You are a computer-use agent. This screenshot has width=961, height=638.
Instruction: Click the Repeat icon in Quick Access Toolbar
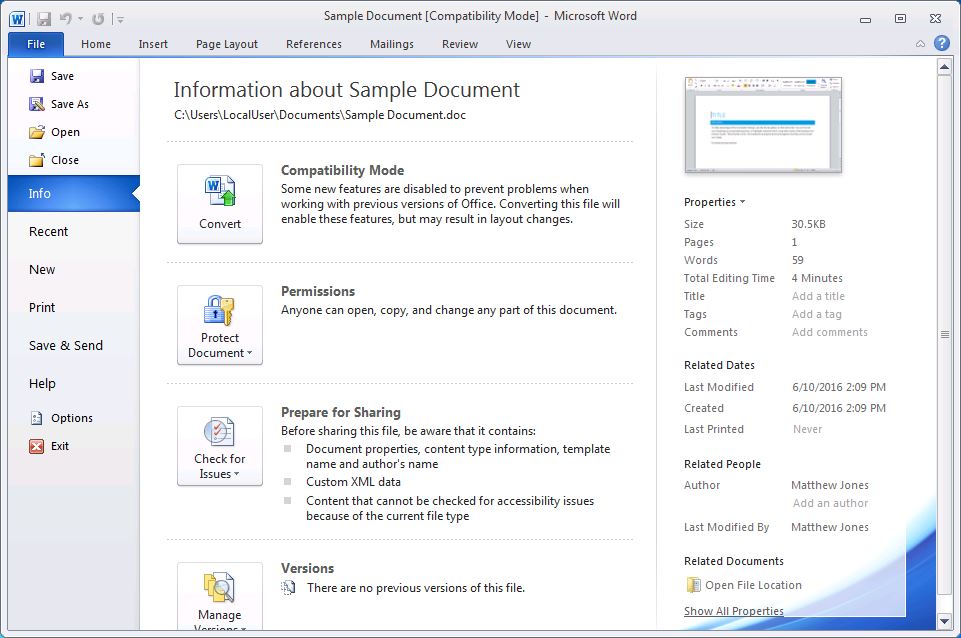point(98,19)
